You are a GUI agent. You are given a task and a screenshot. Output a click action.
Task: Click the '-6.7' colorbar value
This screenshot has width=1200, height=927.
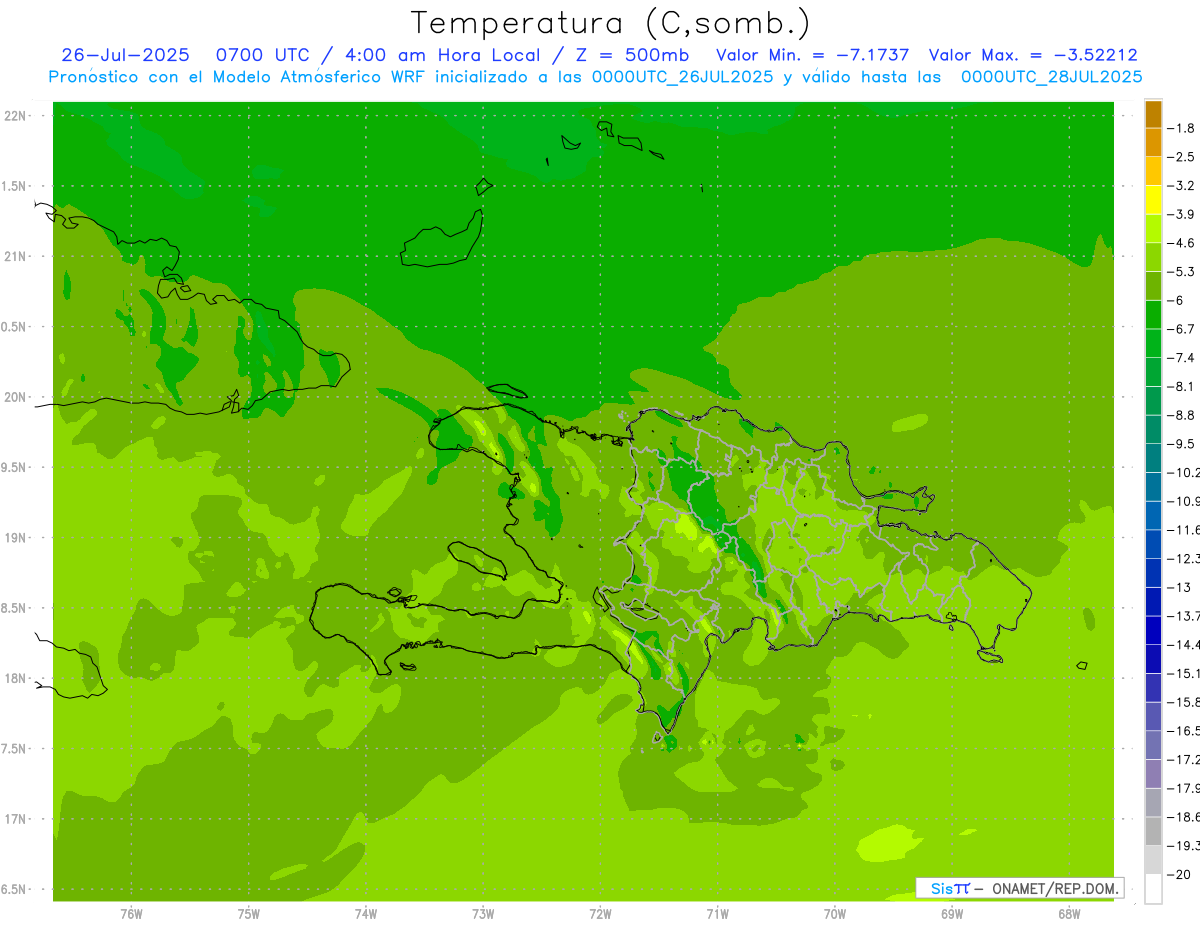tap(1182, 329)
